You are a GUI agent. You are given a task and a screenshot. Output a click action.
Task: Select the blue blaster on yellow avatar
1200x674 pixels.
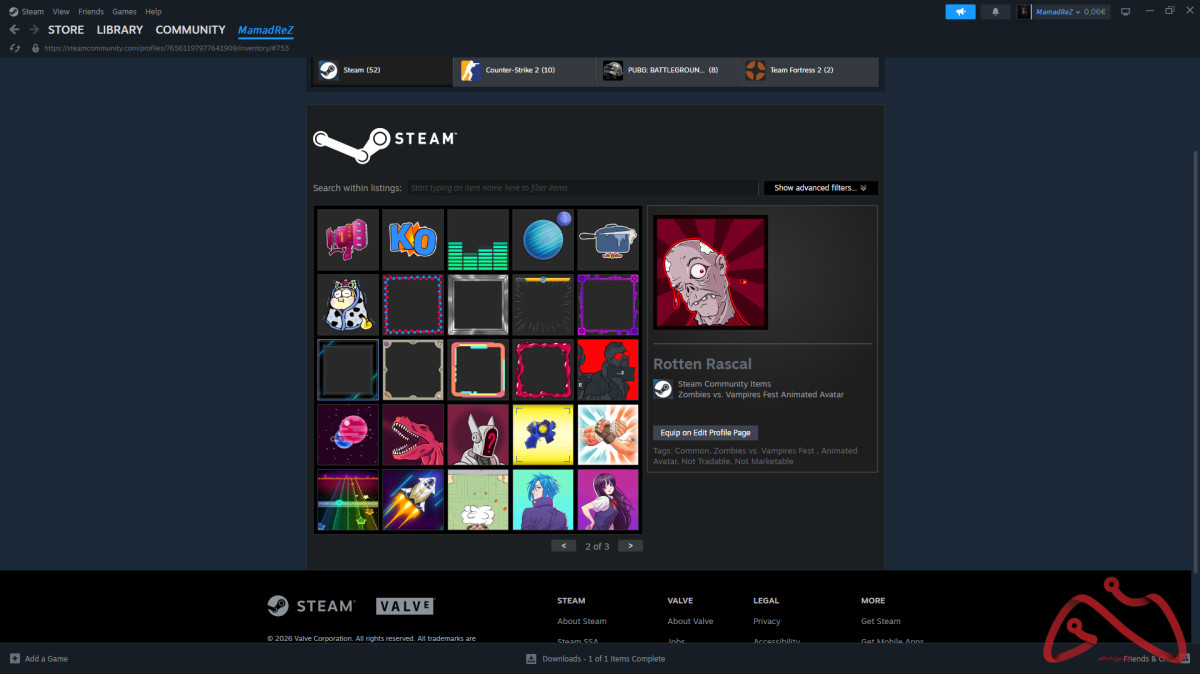[x=543, y=435]
